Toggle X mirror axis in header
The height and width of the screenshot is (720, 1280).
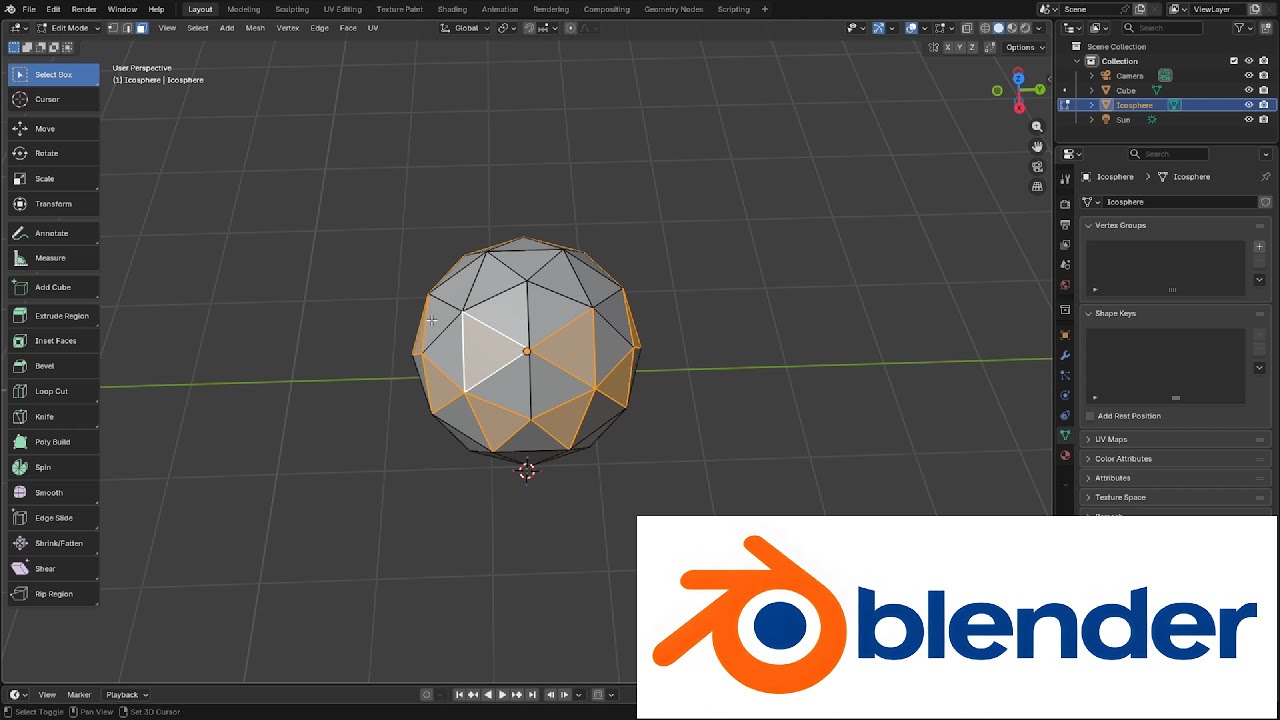point(947,47)
